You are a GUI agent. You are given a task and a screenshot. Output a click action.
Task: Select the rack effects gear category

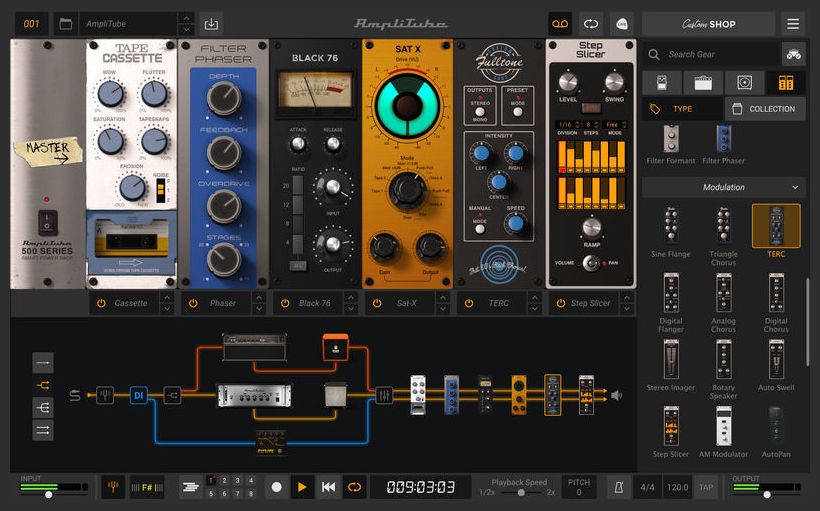(785, 83)
